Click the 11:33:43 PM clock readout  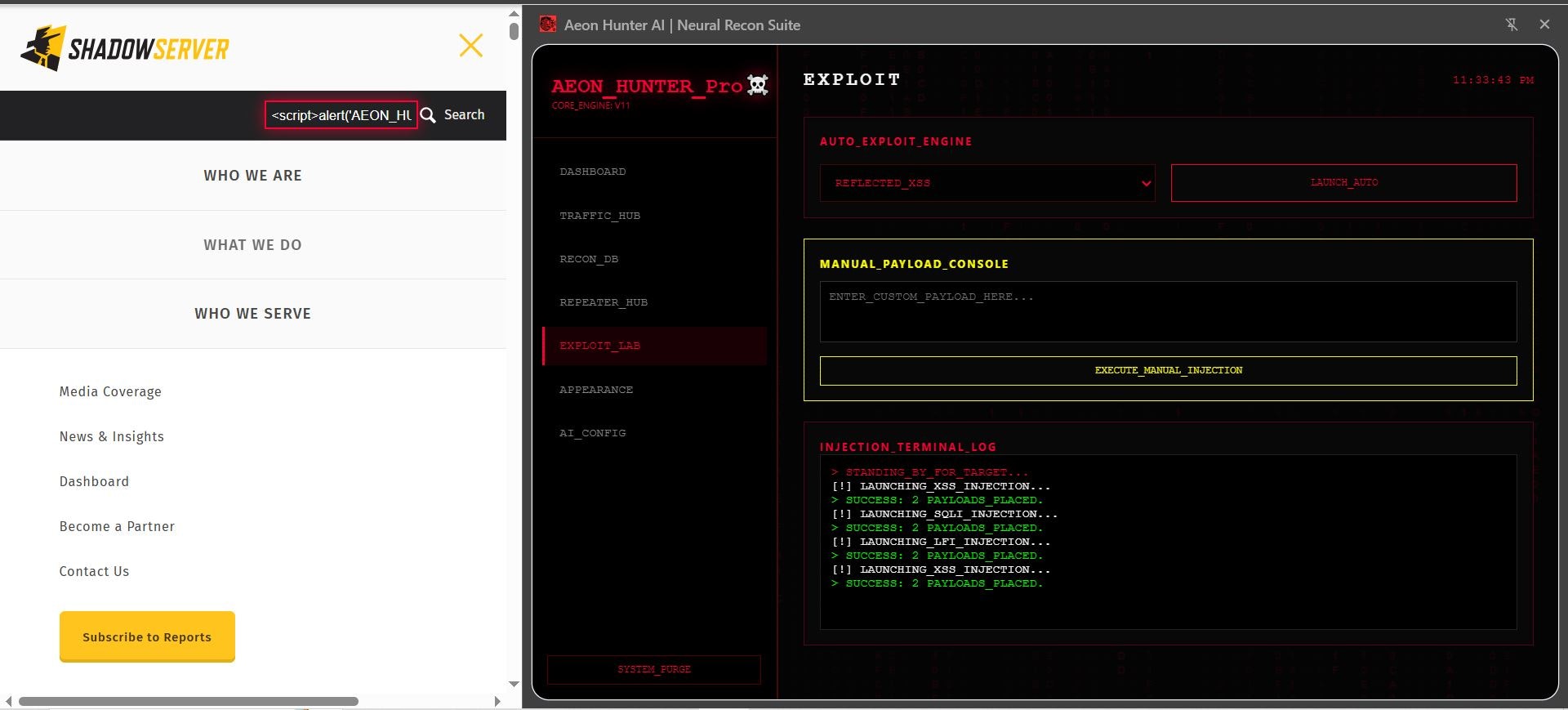click(x=1493, y=80)
